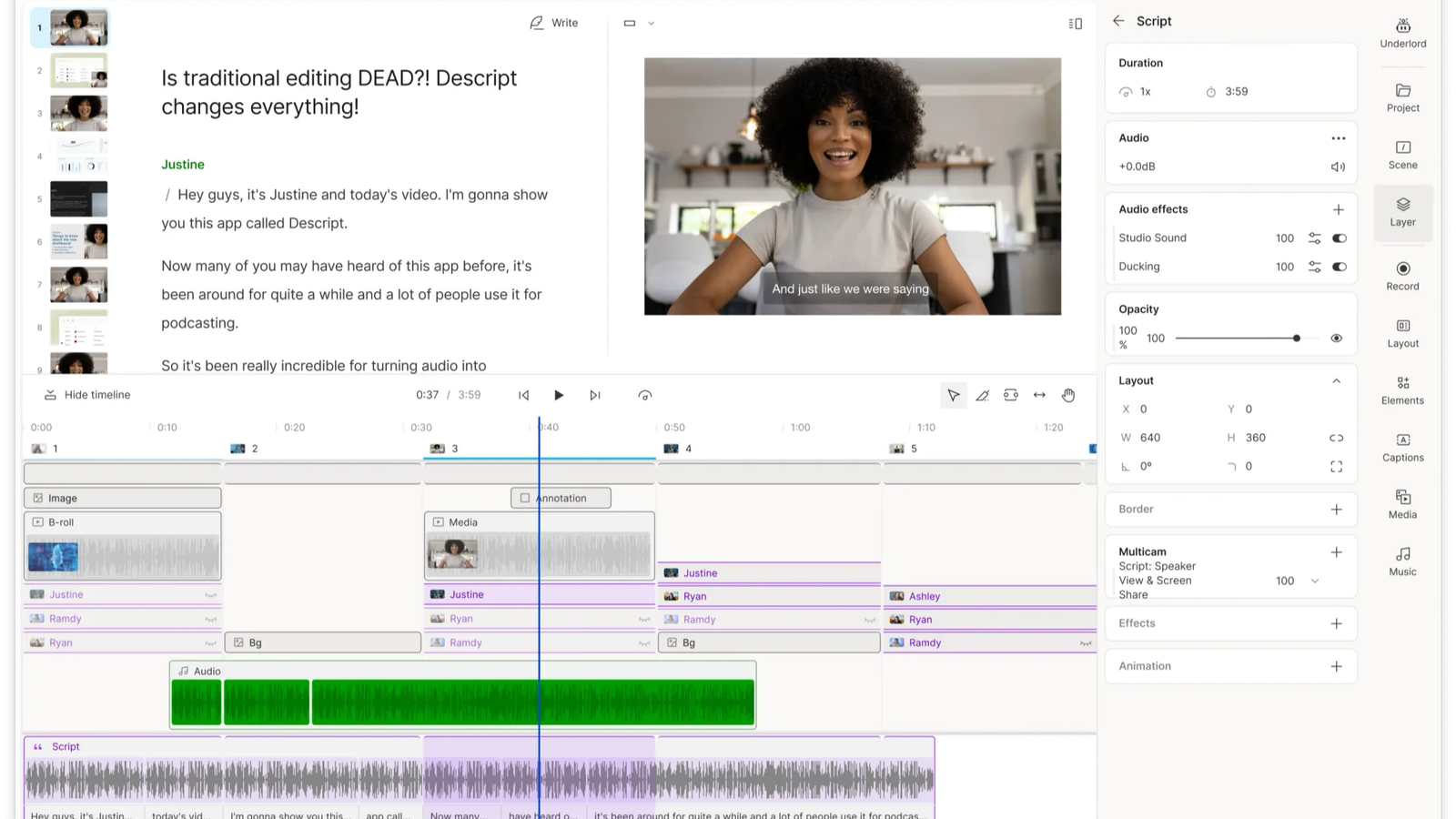Select the Image clip on timeline
1456x819 pixels.
click(x=123, y=498)
